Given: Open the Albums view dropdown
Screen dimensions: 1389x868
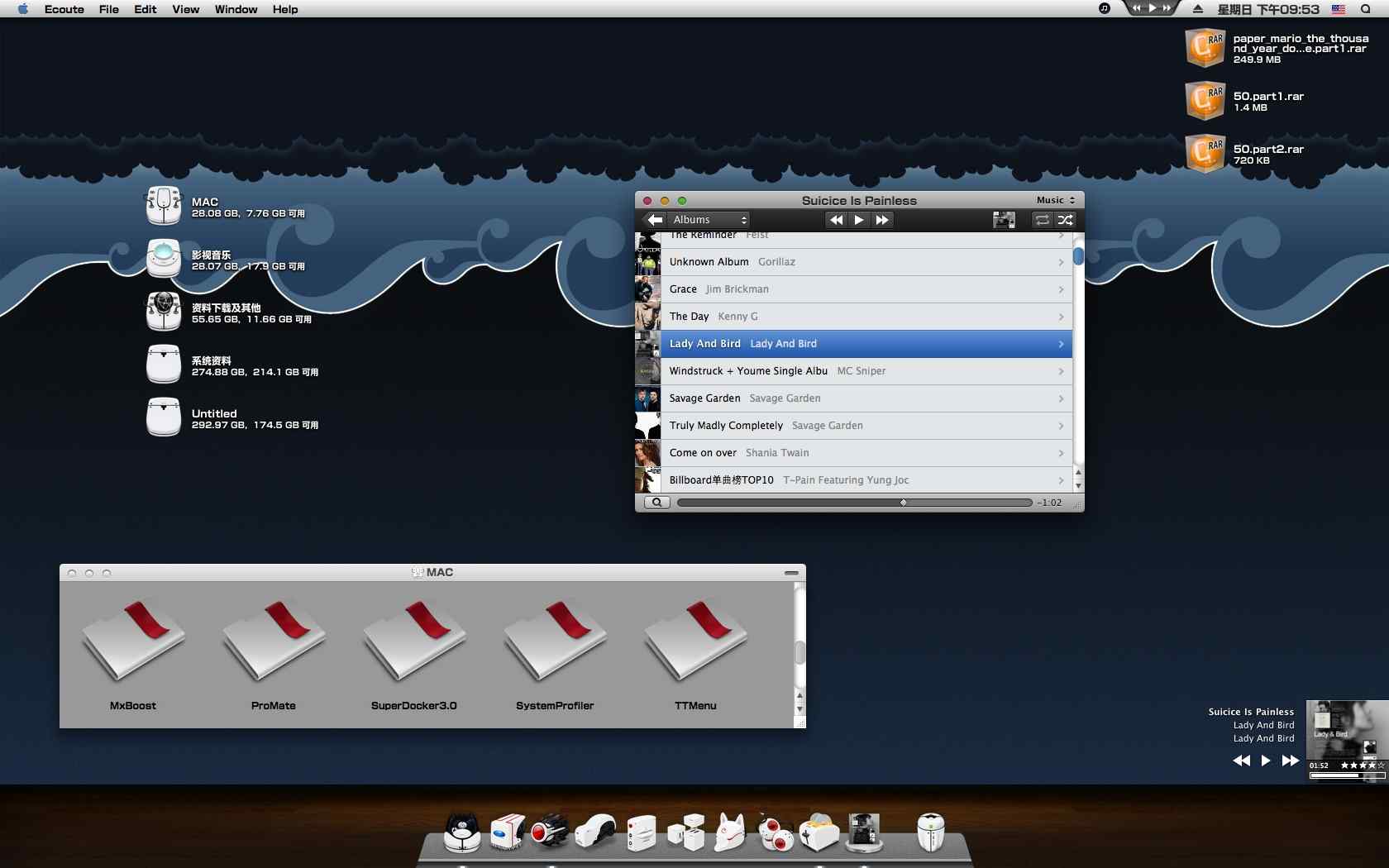Looking at the screenshot, I should (x=709, y=220).
